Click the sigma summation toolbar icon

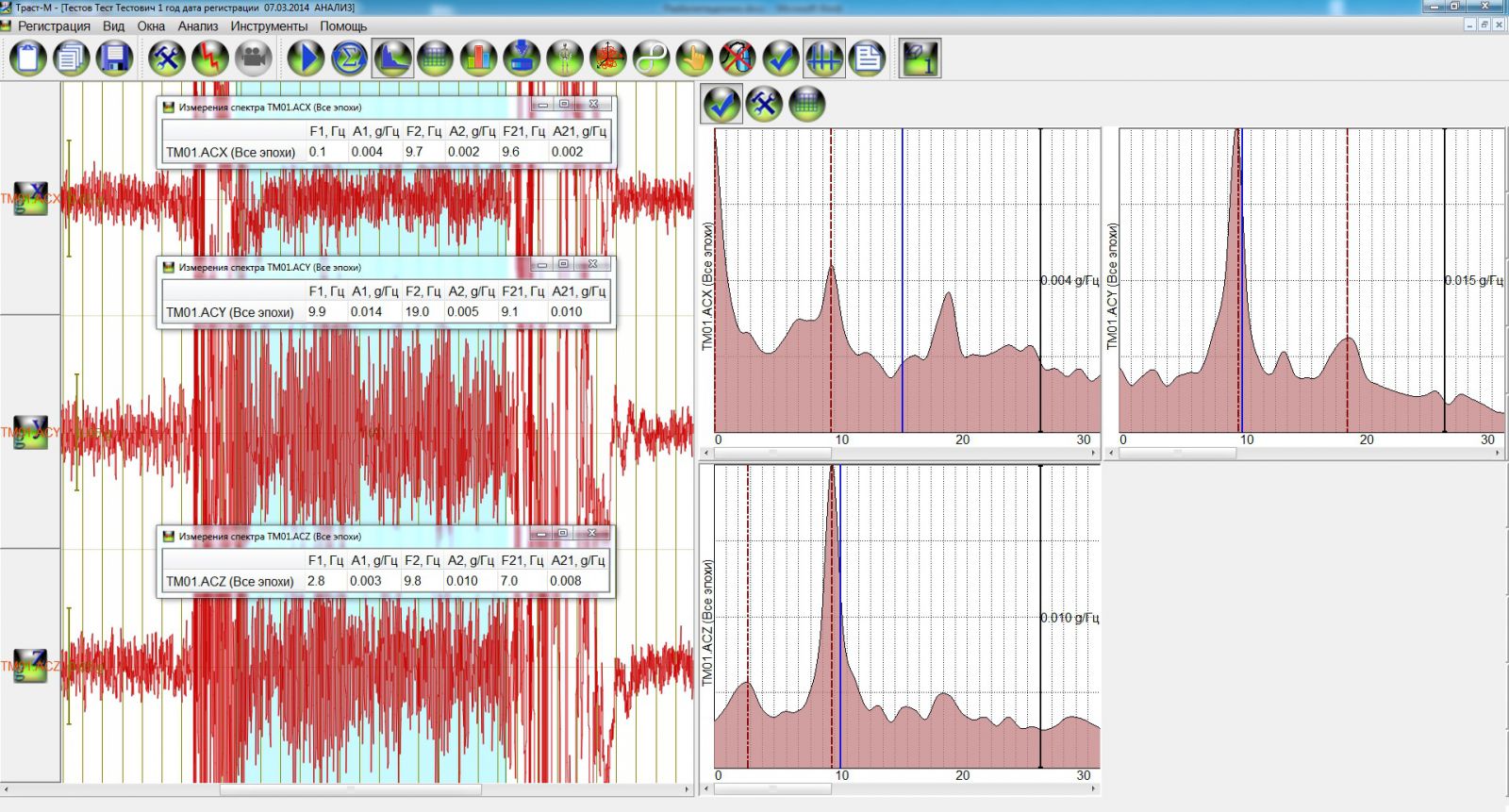(x=349, y=58)
